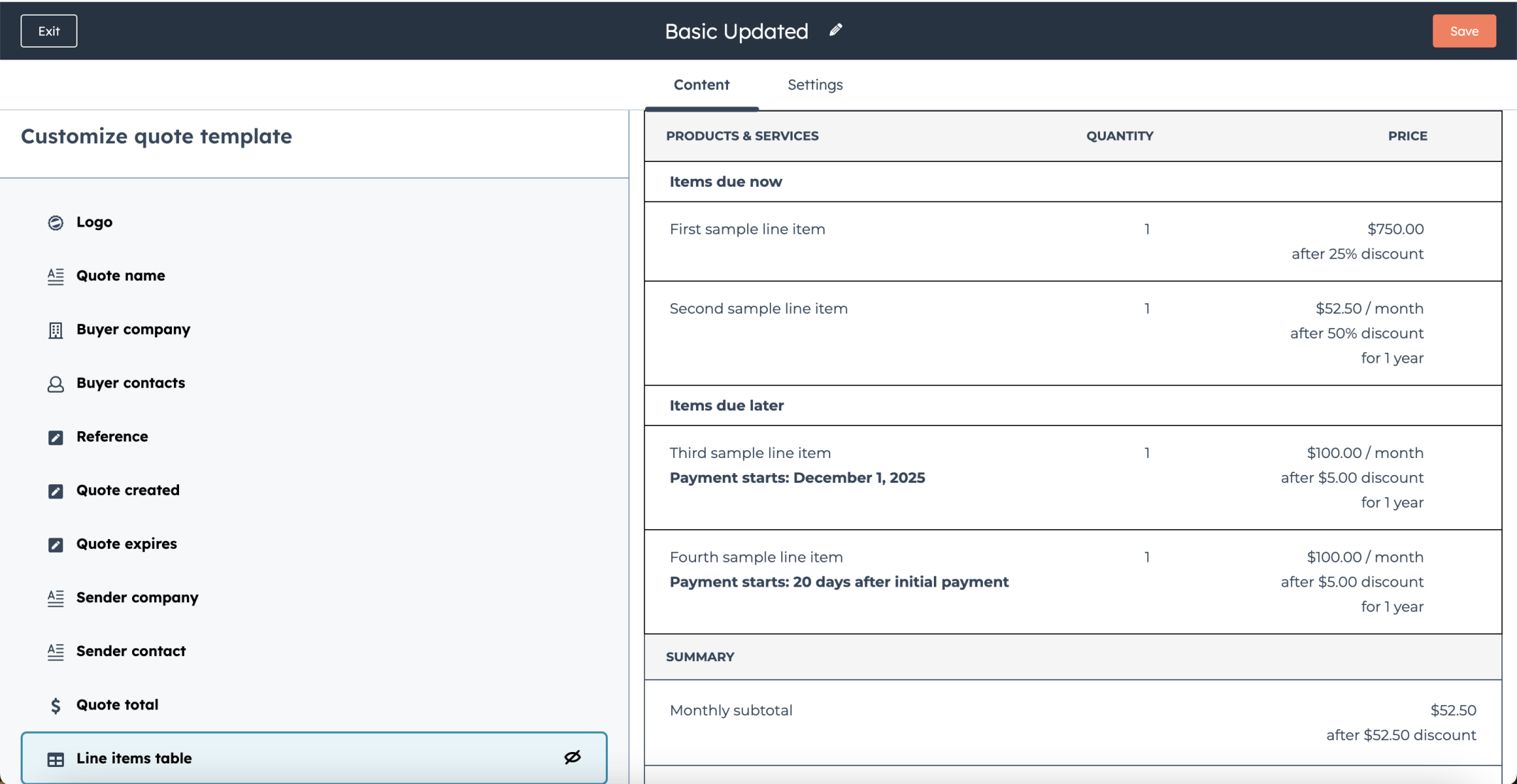Click the Reference edit icon
The image size is (1517, 784).
[55, 437]
